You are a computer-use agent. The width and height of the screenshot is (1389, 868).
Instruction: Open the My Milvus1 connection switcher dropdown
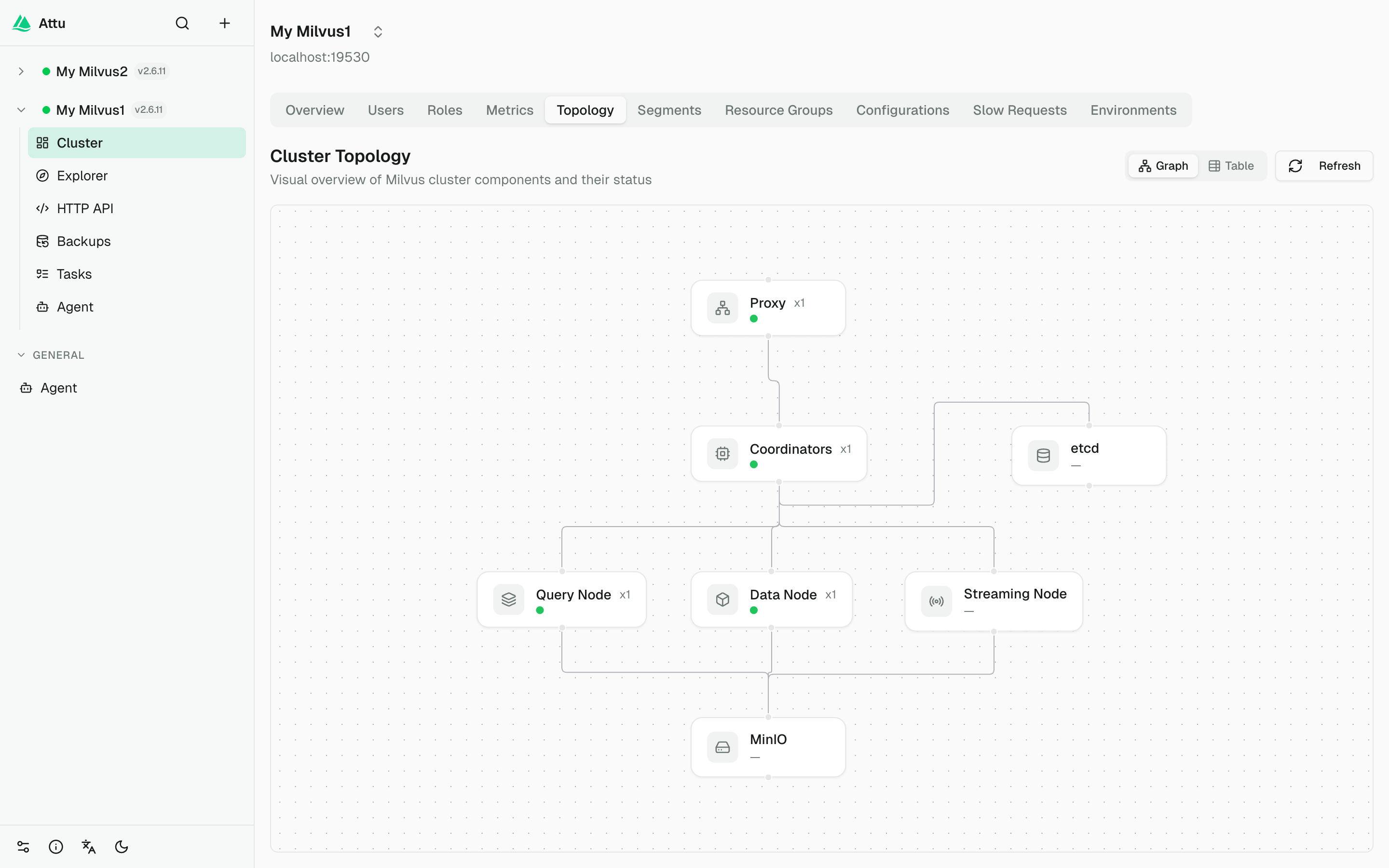click(378, 31)
